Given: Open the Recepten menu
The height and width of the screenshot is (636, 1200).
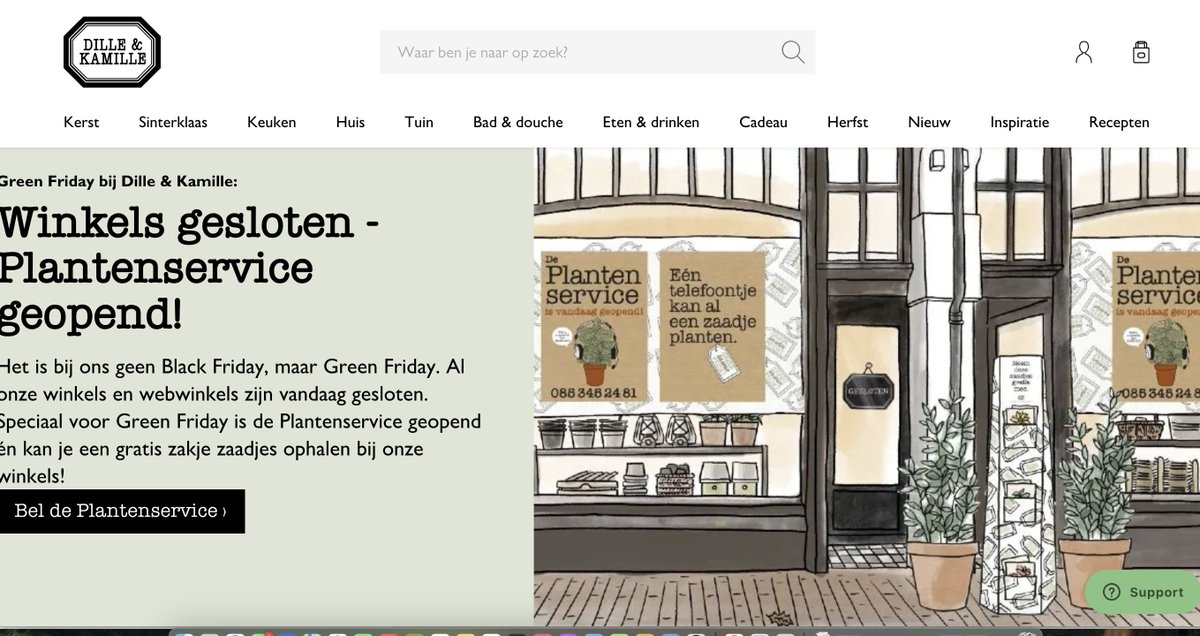Looking at the screenshot, I should click(1119, 122).
